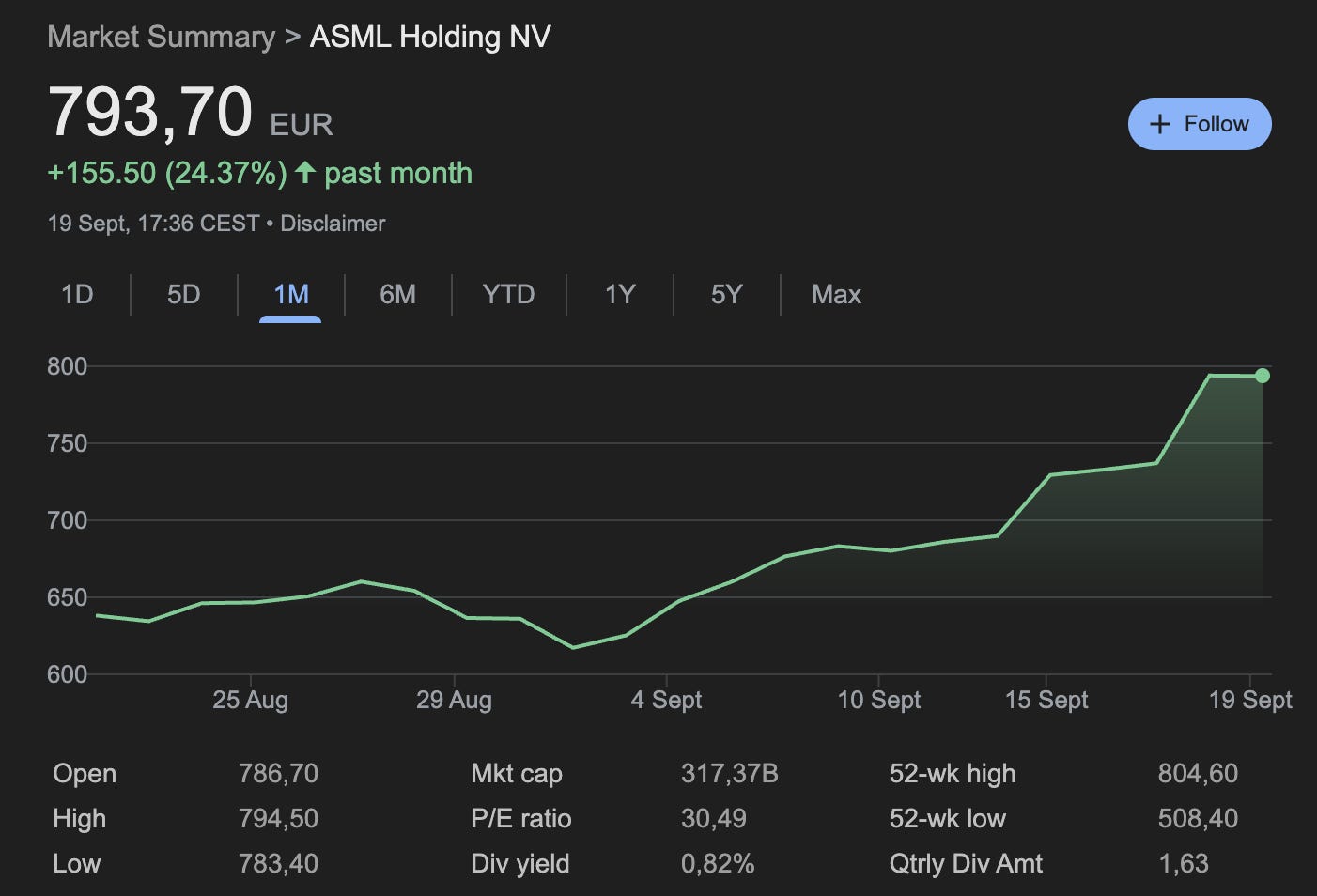Click the 800 y-axis label

point(67,366)
